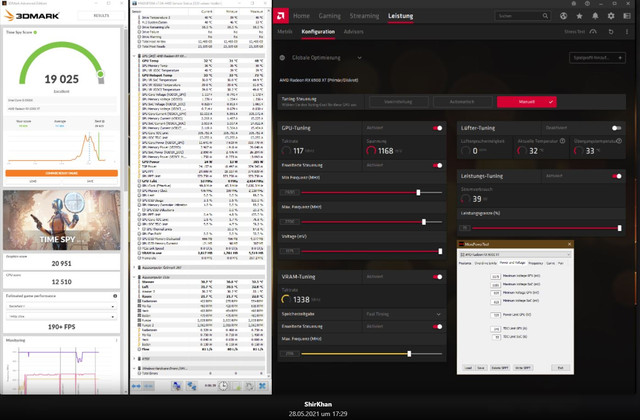The width and height of the screenshot is (640, 420).
Task: Open the Features tab in MorePowerTool
Action: (465, 263)
